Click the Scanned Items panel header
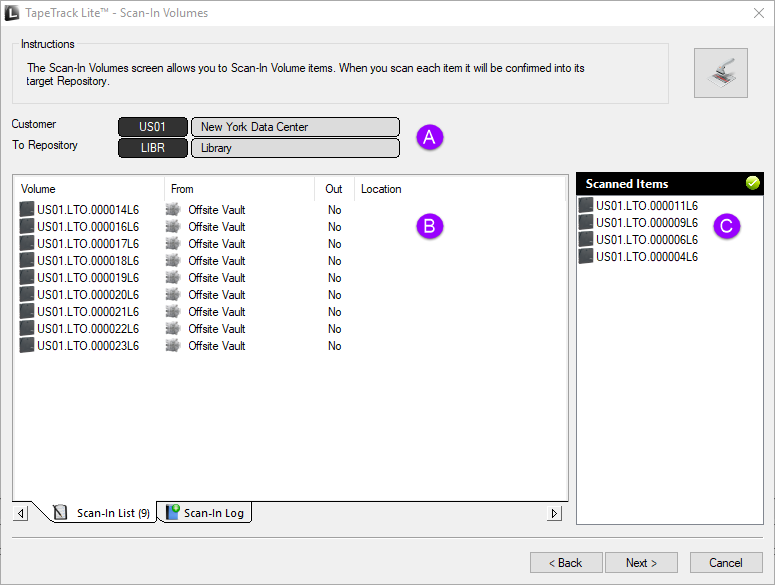775x585 pixels. tap(670, 183)
